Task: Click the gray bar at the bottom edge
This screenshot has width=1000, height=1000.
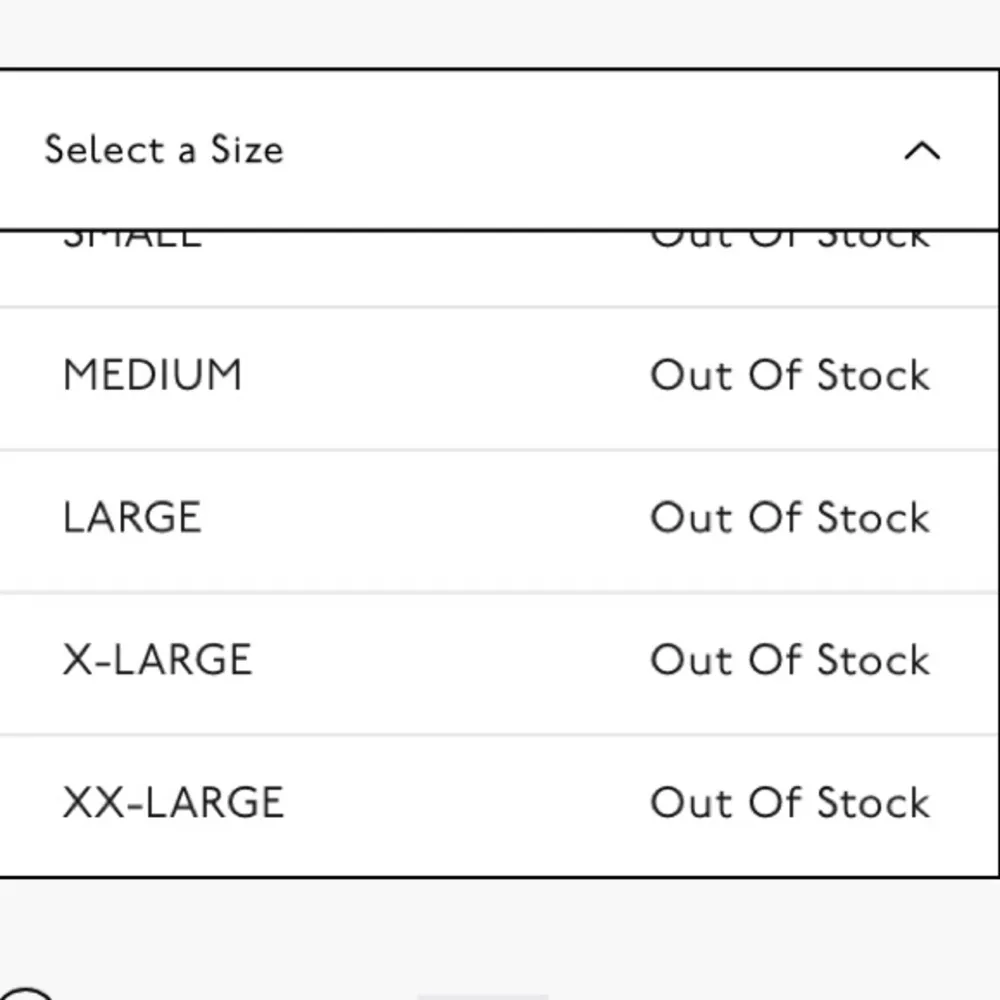Action: [x=482, y=996]
